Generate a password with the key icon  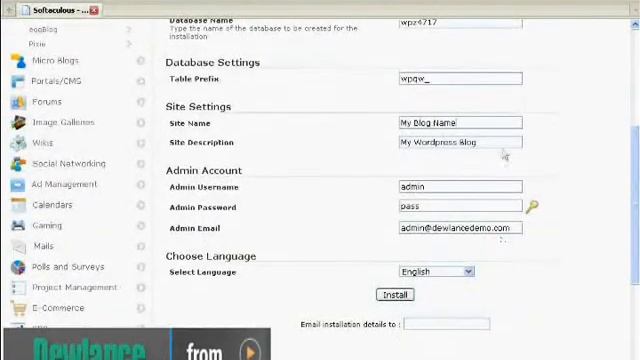532,207
